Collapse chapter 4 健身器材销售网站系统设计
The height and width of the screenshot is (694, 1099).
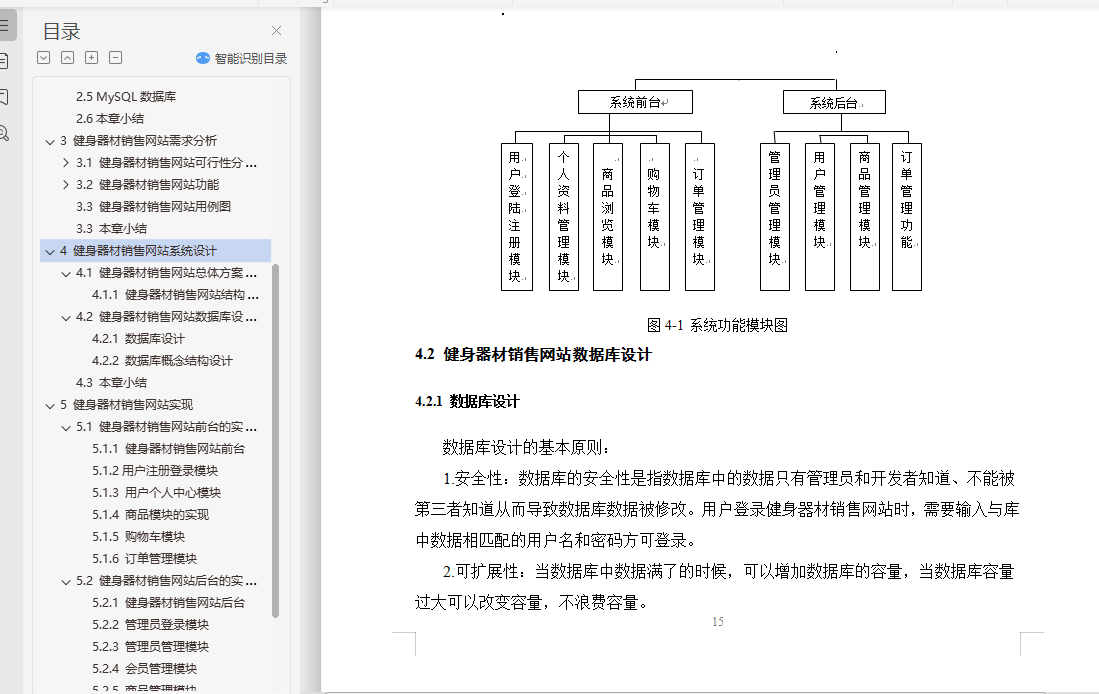click(x=50, y=251)
